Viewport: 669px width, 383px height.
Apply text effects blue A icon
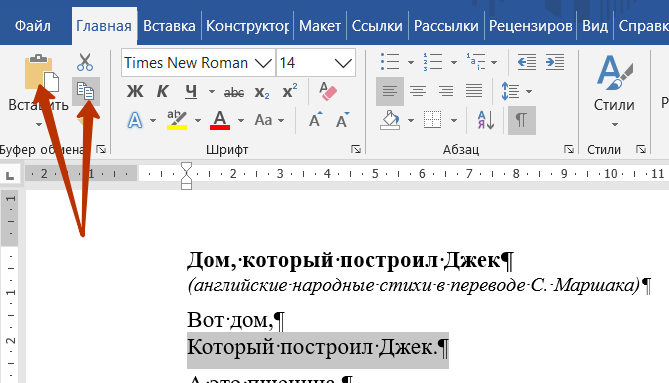(135, 120)
